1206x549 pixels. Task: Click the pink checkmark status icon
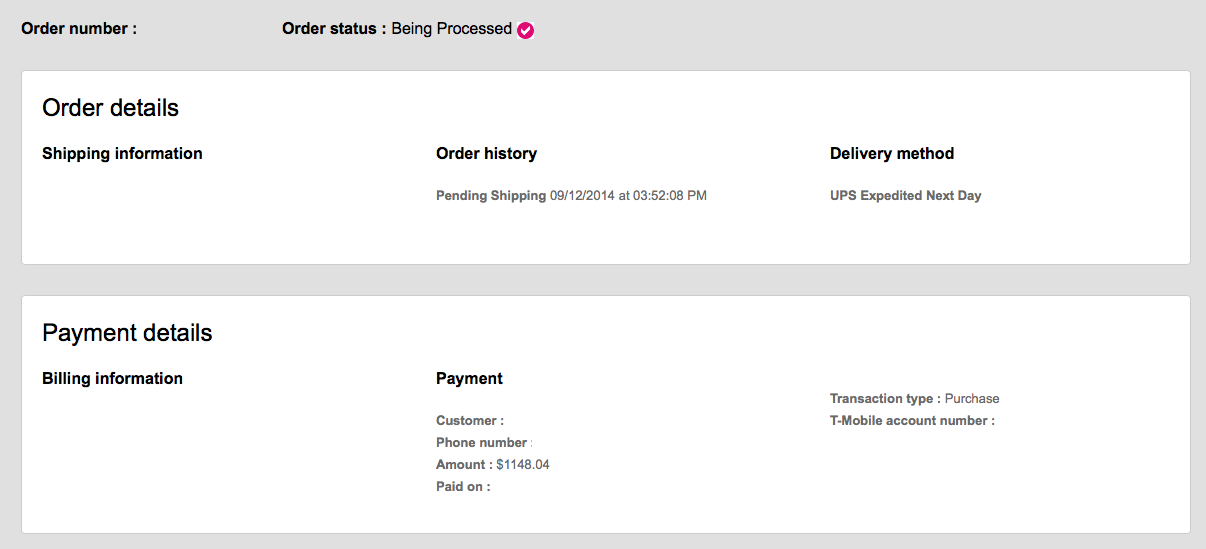click(x=526, y=30)
